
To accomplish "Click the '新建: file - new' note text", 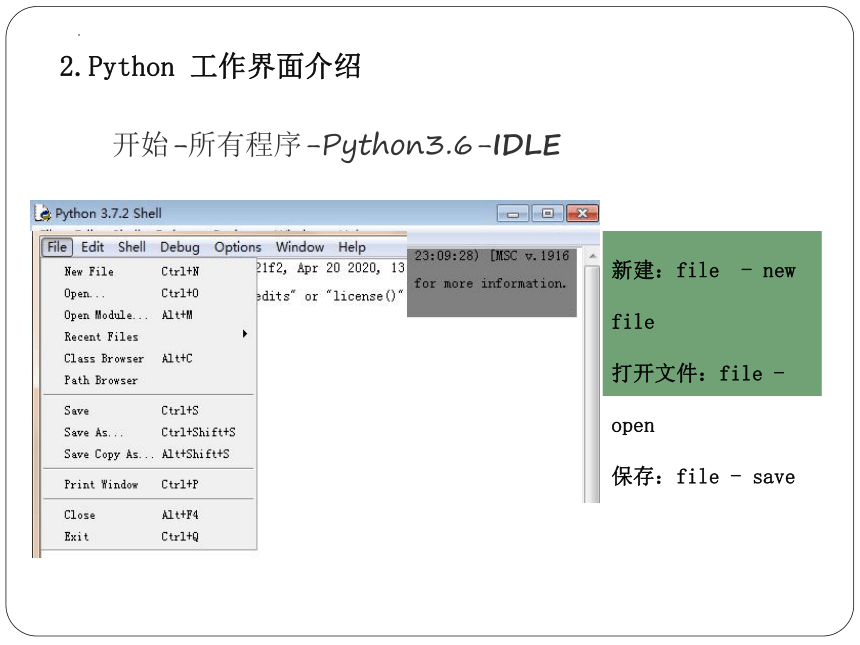I will coord(703,270).
